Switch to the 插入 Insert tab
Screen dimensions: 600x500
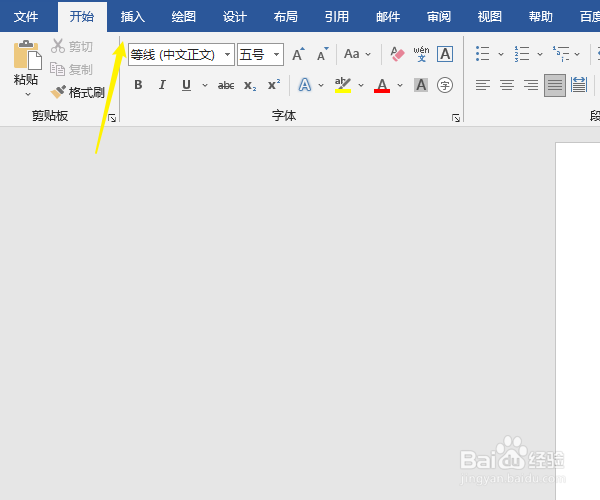(x=133, y=16)
